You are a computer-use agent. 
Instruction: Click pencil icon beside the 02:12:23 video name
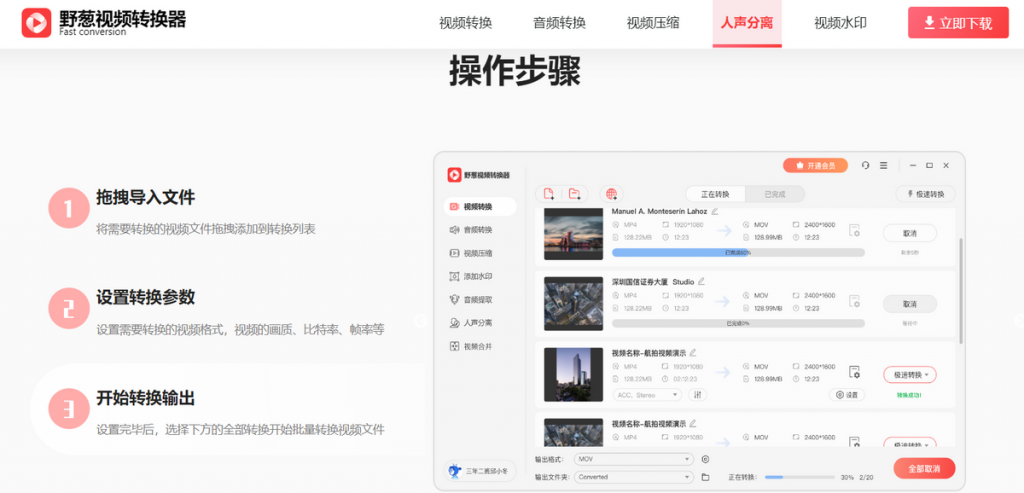(693, 353)
